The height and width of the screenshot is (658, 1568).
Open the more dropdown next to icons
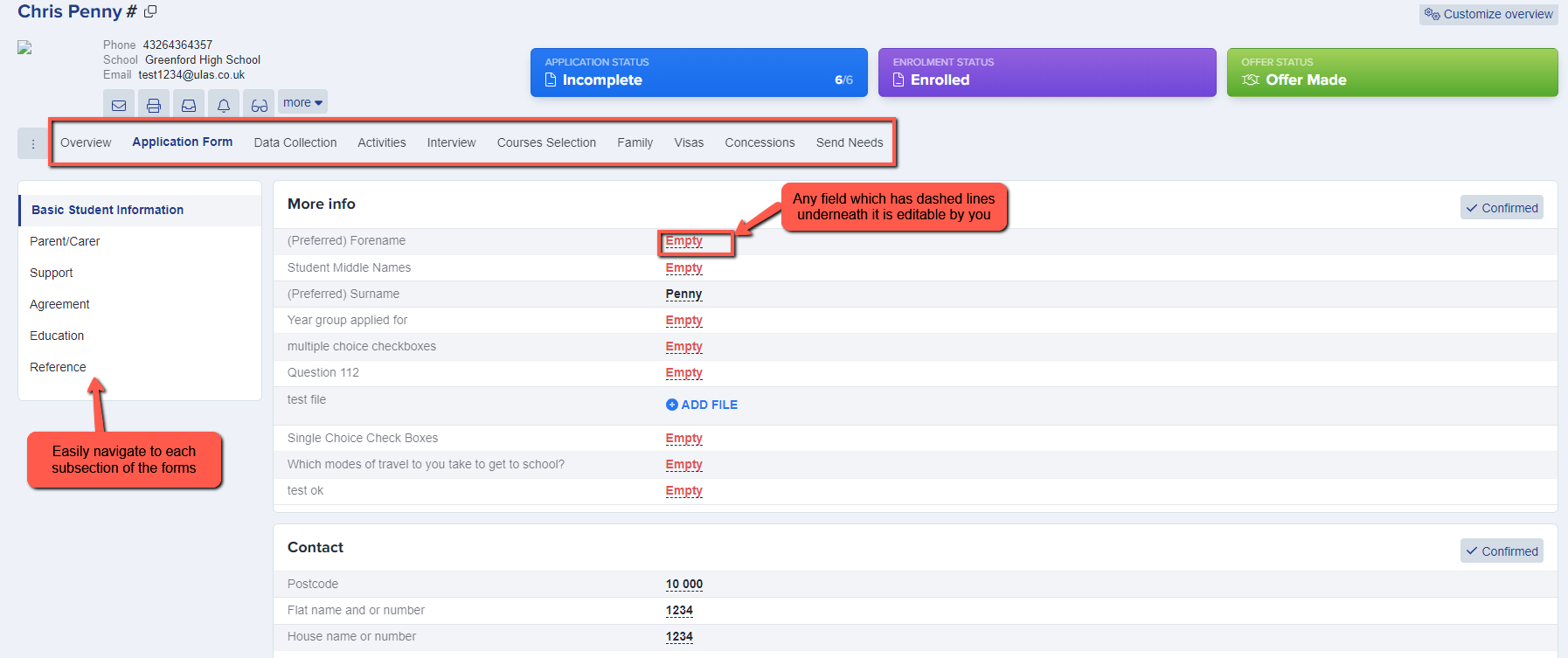pos(302,102)
